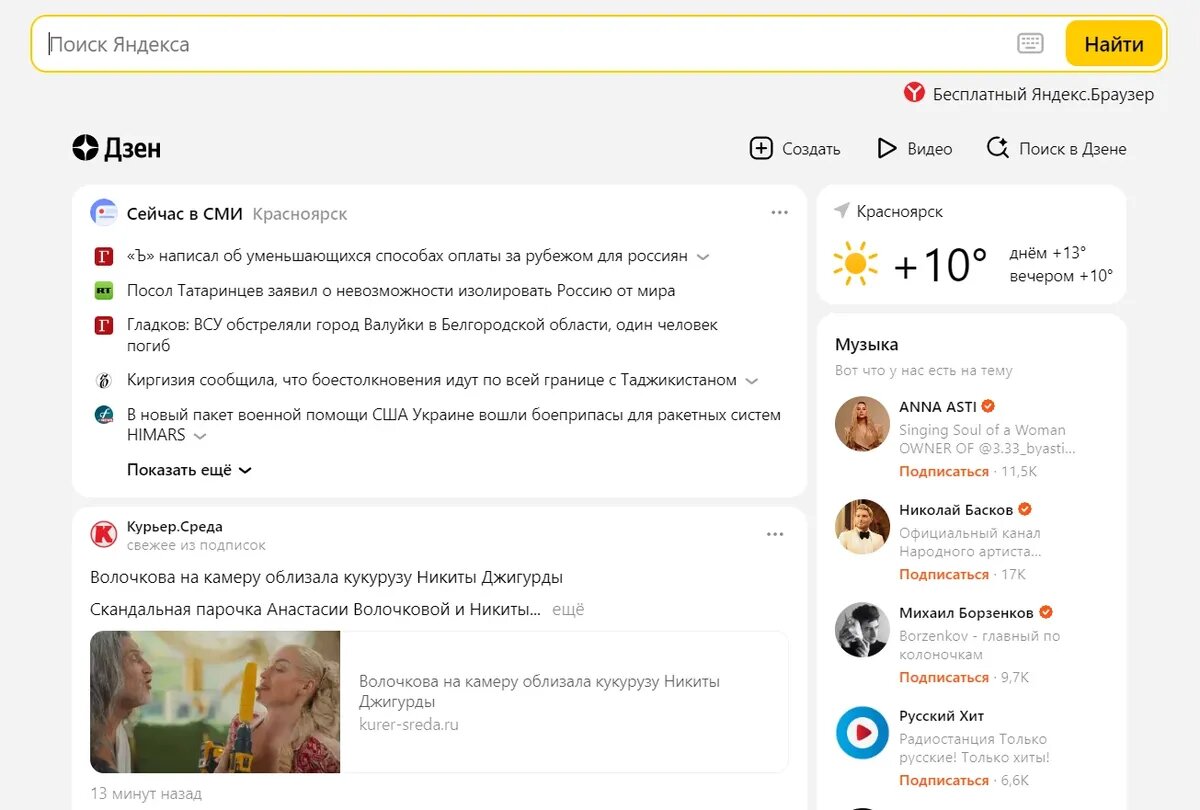The image size is (1200, 810).
Task: Click the location arrow icon by Красноярск weather
Action: coord(842,211)
